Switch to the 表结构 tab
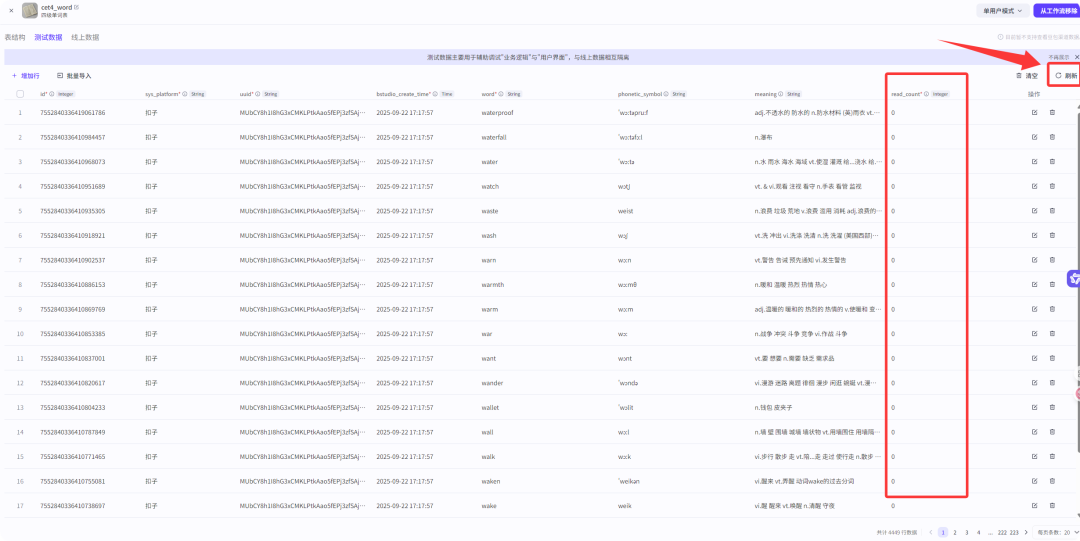This screenshot has height=541, width=1080. pyautogui.click(x=15, y=37)
